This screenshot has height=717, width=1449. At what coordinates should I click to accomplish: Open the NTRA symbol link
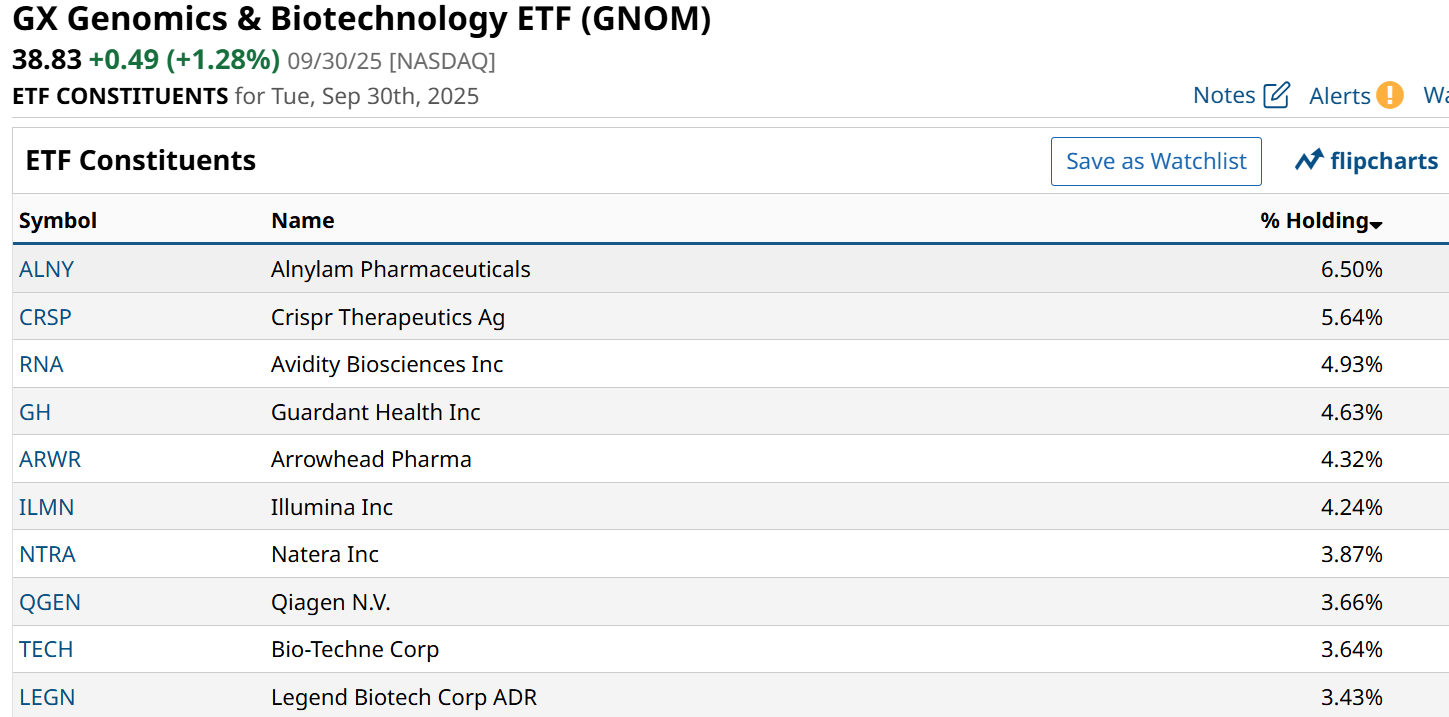coord(47,554)
